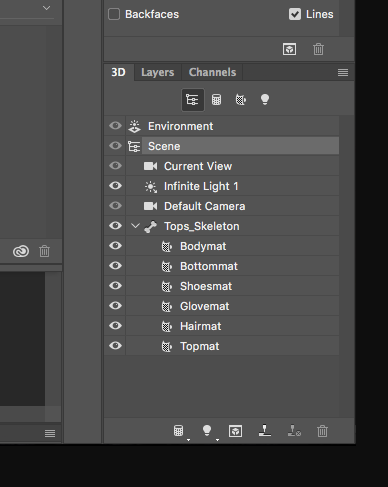Filter 3D panel by whole scene
Viewport: 388px width, 487px height.
pos(193,100)
